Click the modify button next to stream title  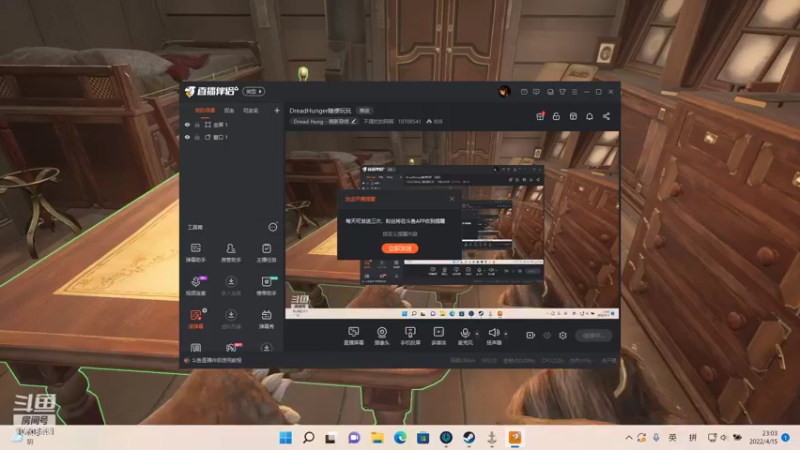point(364,110)
